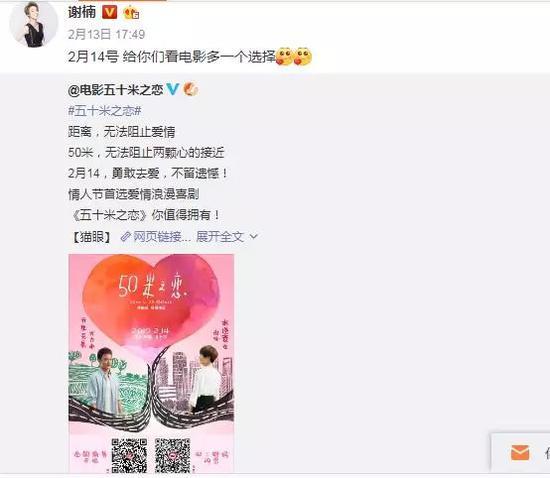Click the first blushing emoji in post
Image resolution: width=550 pixels, height=478 pixels.
(284, 56)
